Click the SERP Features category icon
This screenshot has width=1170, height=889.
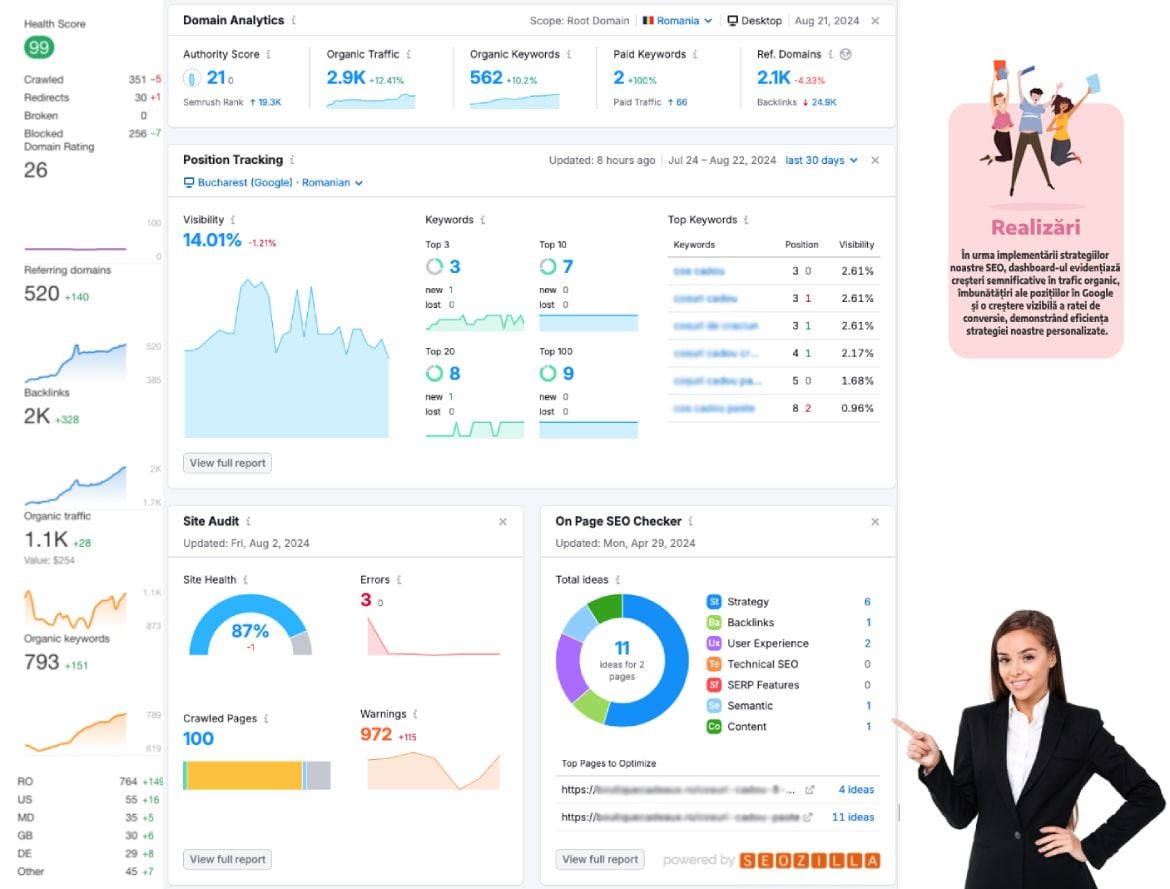pyautogui.click(x=714, y=685)
